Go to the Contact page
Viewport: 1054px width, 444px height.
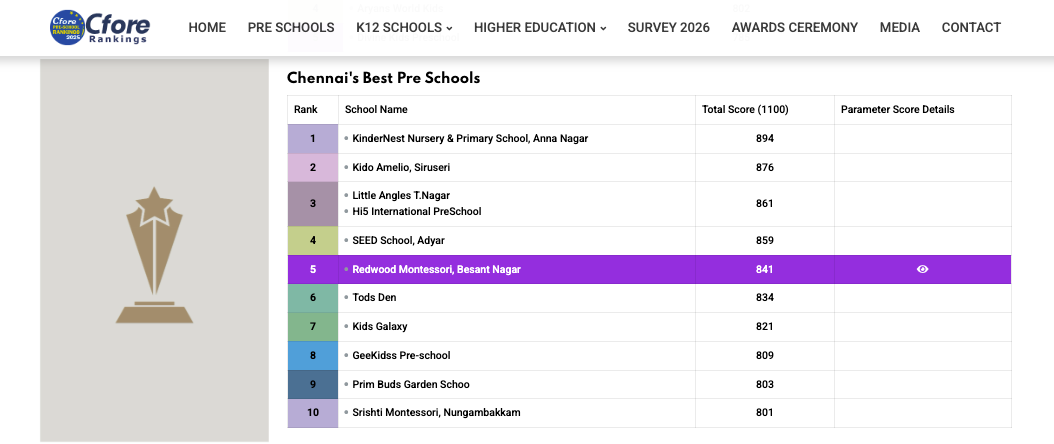tap(971, 28)
